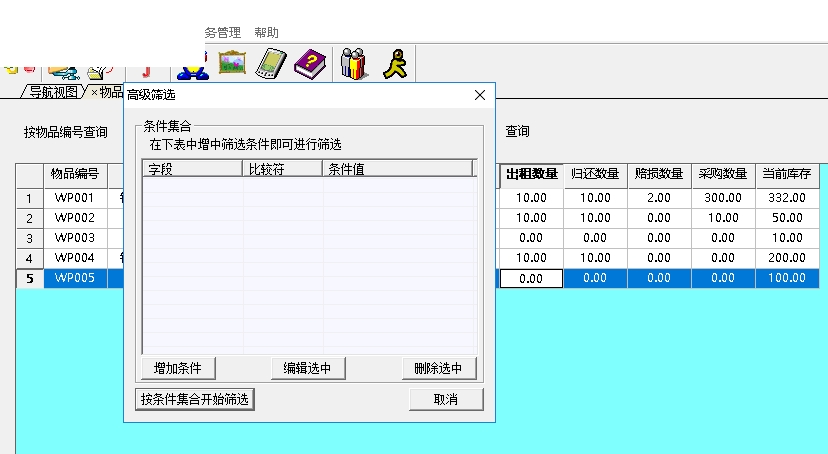Switch to the 导航视图 tab
Viewport: 828px width, 454px height.
[53, 92]
